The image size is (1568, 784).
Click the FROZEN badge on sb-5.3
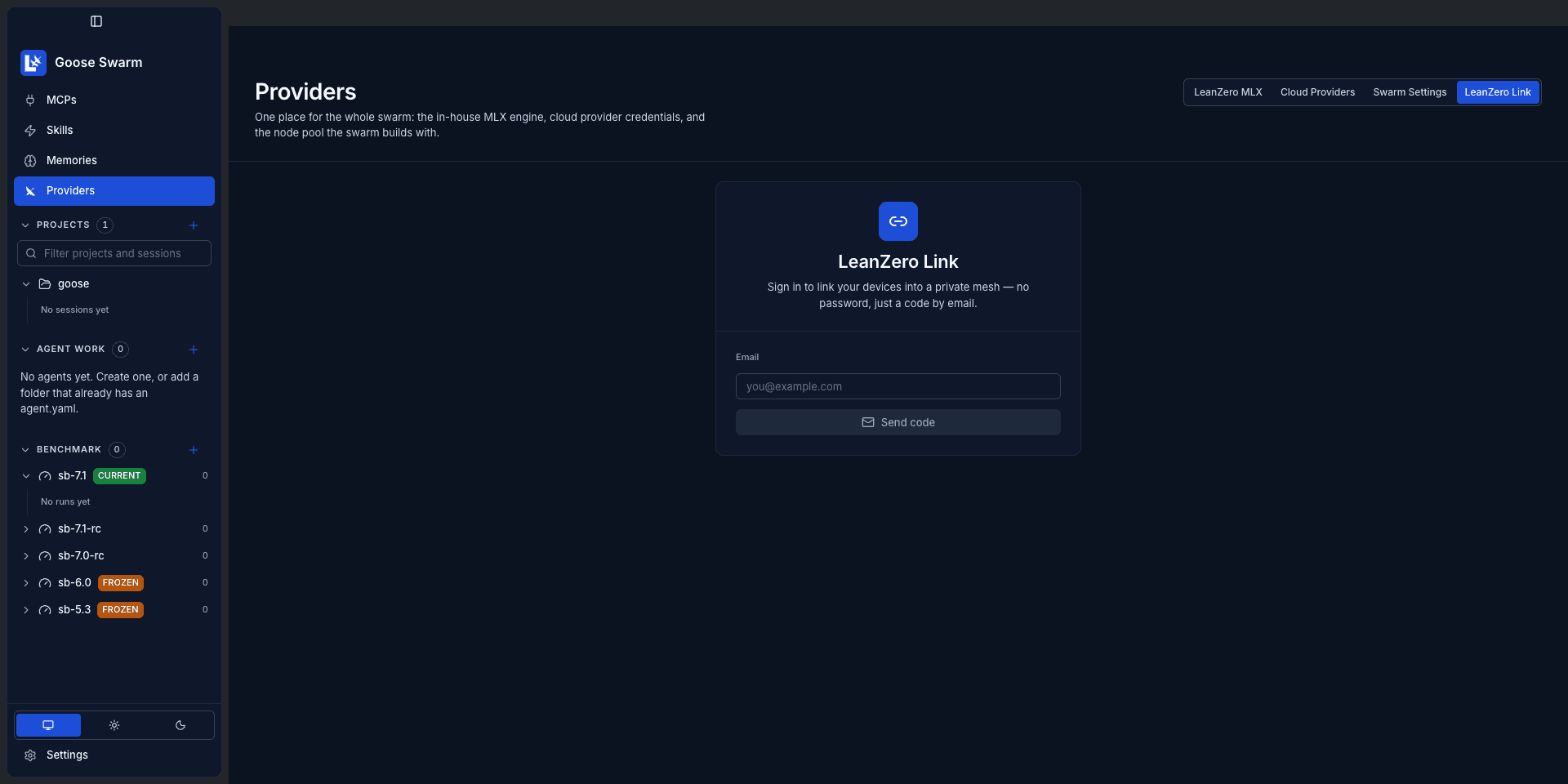(x=120, y=610)
